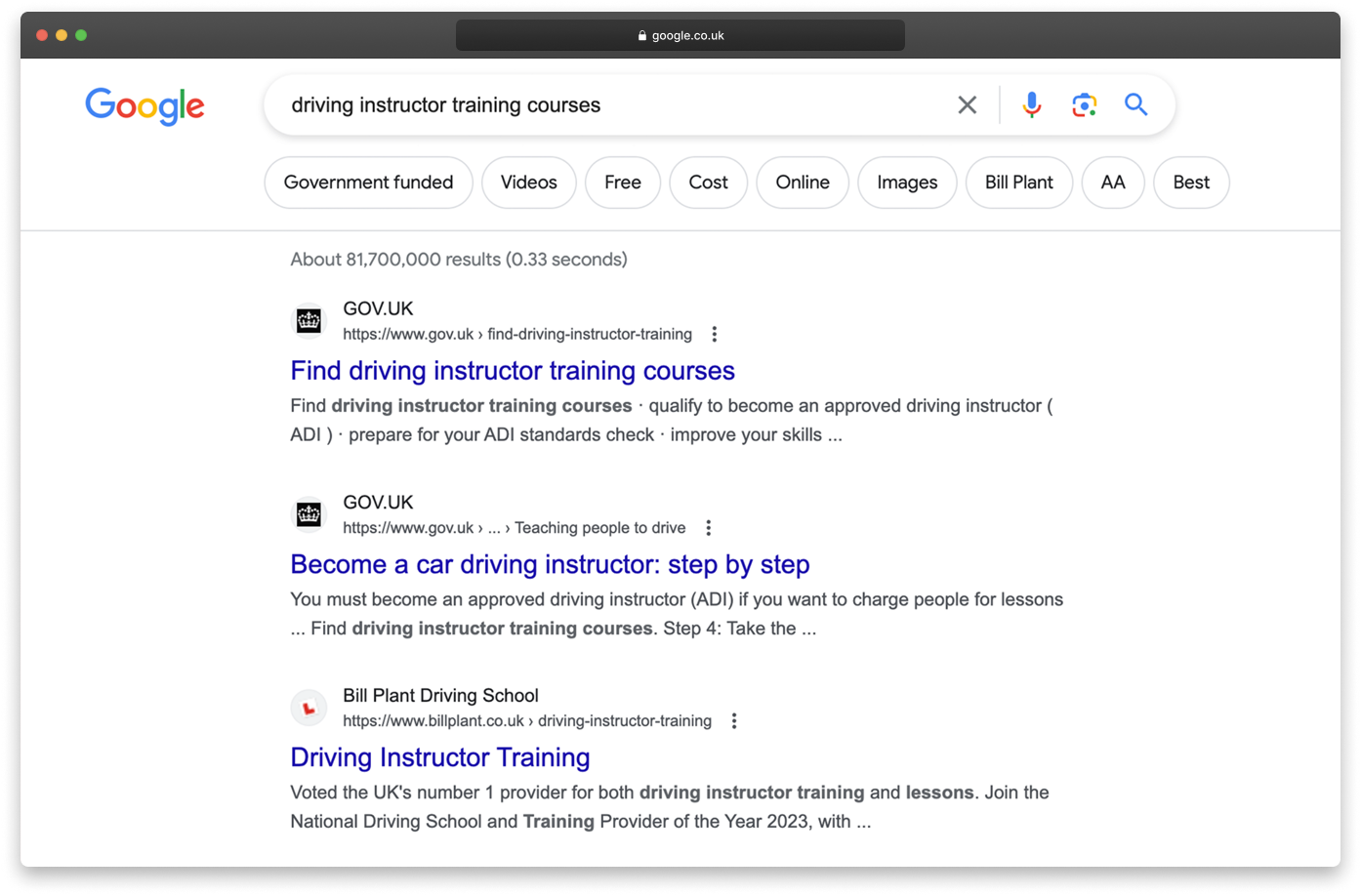This screenshot has height=896, width=1361.
Task: Switch to Images results
Action: click(x=906, y=183)
